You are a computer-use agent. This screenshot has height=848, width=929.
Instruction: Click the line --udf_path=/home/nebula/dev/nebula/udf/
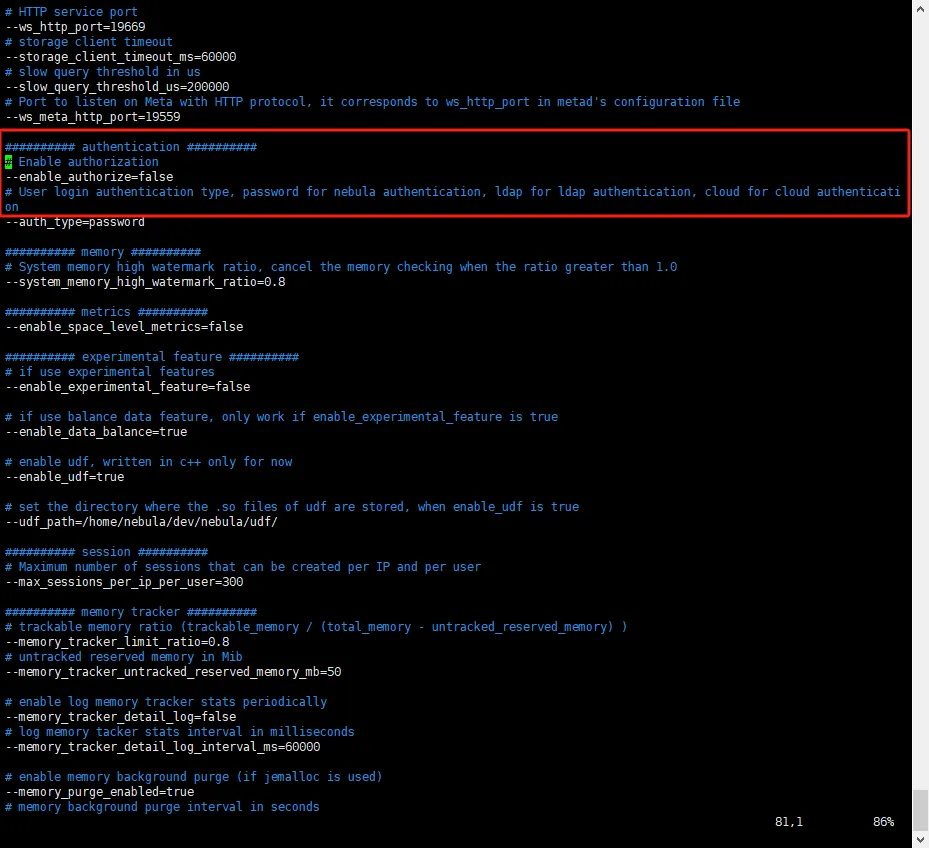click(x=142, y=521)
